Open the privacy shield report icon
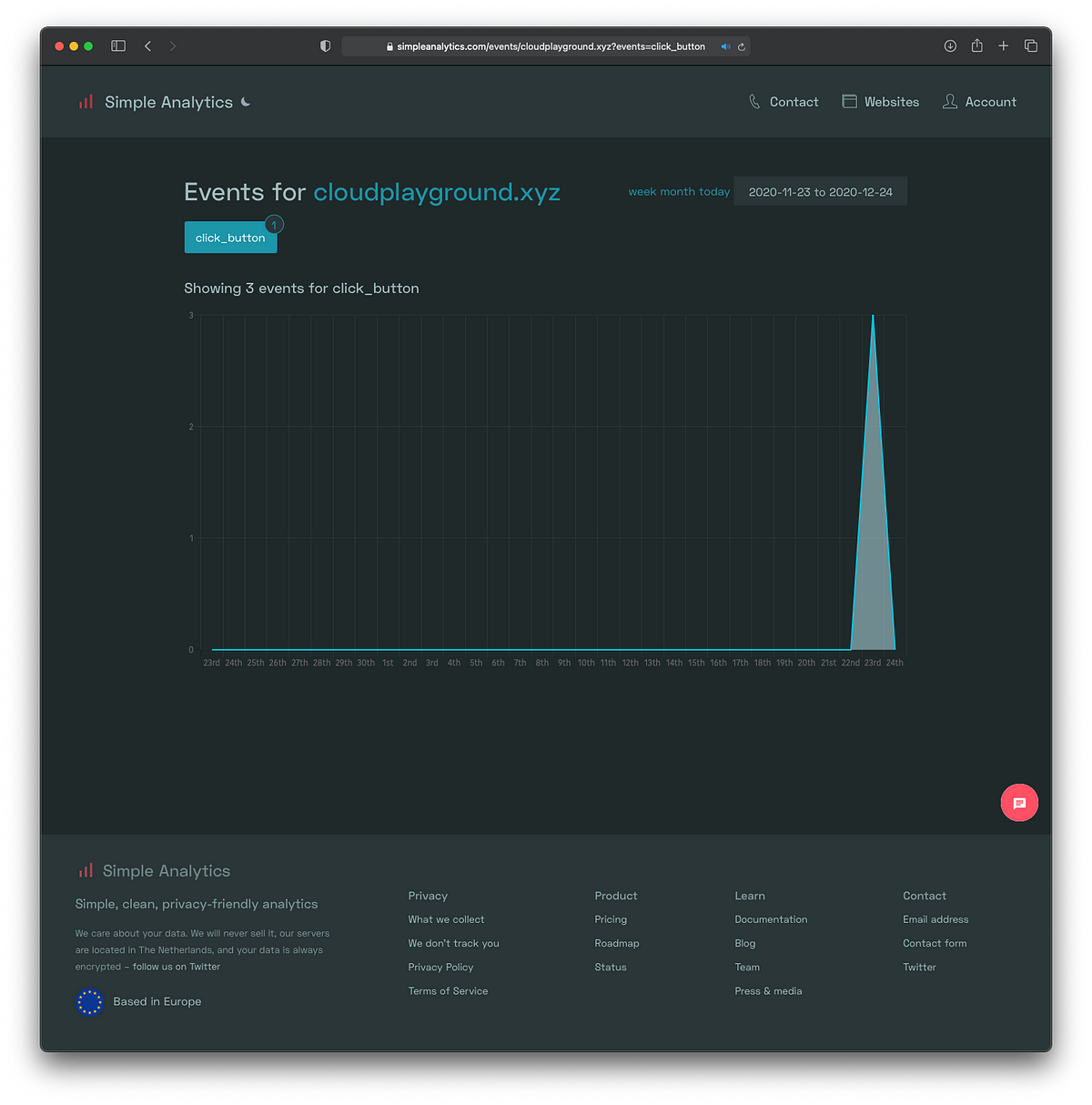 [325, 46]
